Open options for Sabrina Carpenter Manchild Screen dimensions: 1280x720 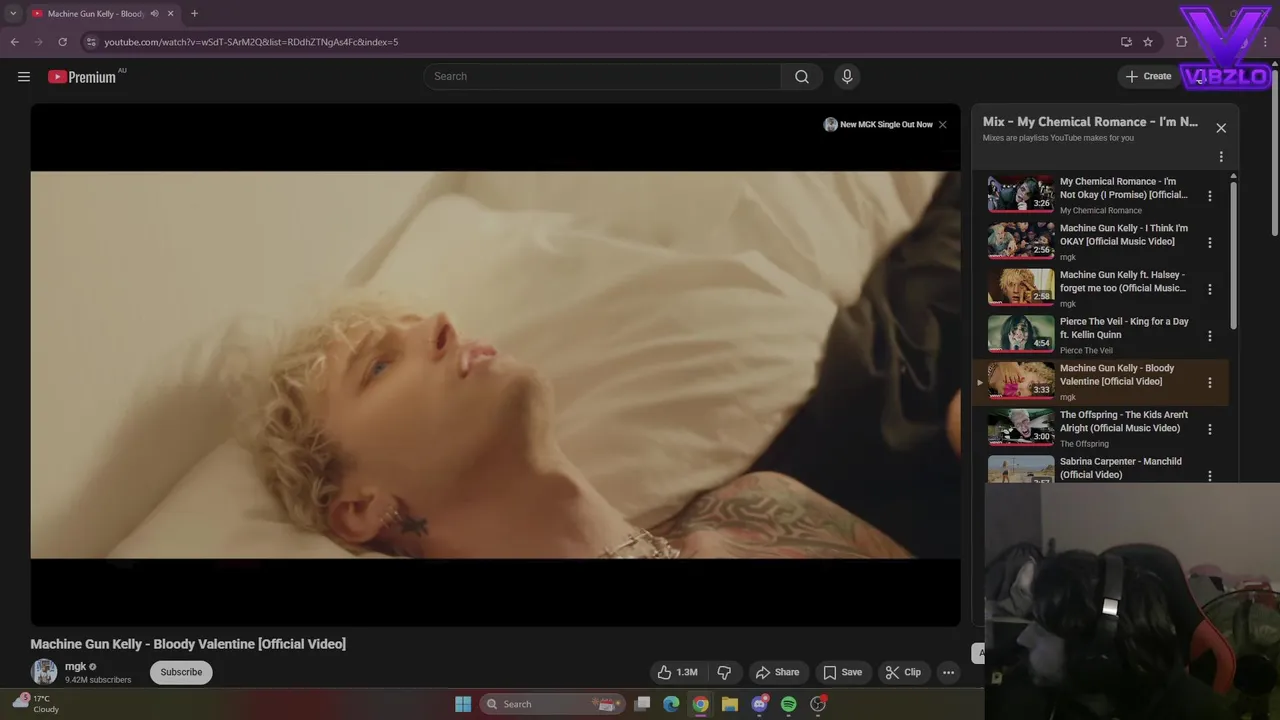[x=1210, y=475]
